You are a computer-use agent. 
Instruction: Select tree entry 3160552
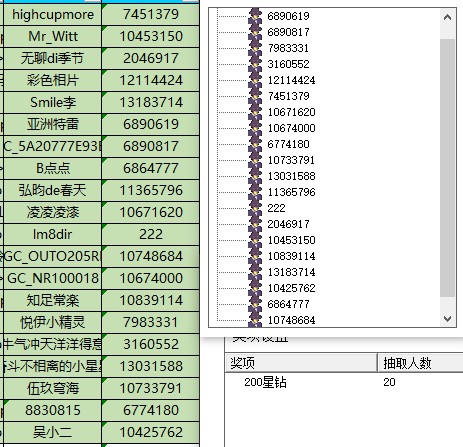pos(288,64)
